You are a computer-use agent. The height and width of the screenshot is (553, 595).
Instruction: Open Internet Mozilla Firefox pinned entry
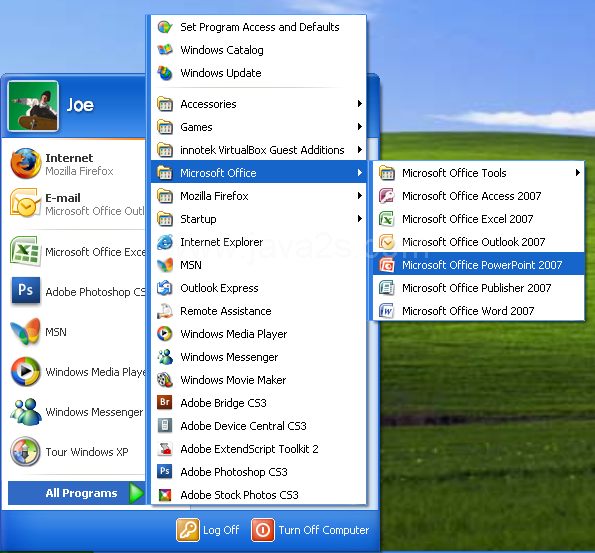pyautogui.click(x=74, y=164)
